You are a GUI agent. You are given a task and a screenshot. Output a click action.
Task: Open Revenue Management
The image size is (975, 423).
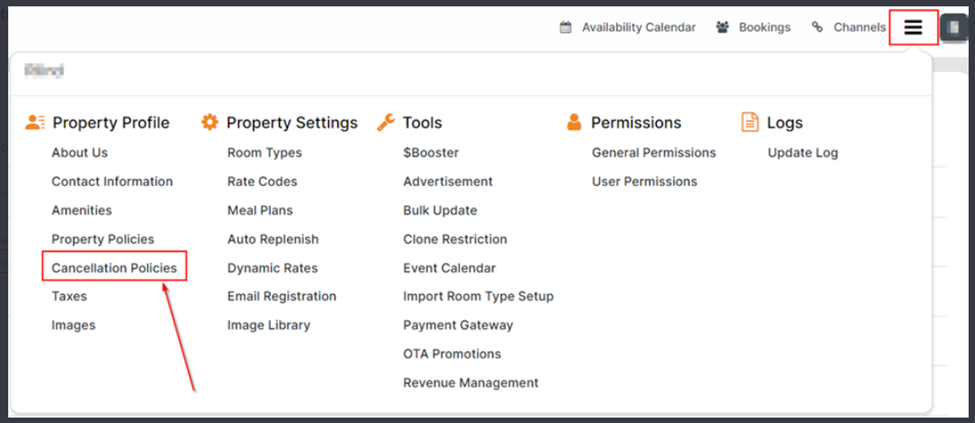tap(471, 383)
